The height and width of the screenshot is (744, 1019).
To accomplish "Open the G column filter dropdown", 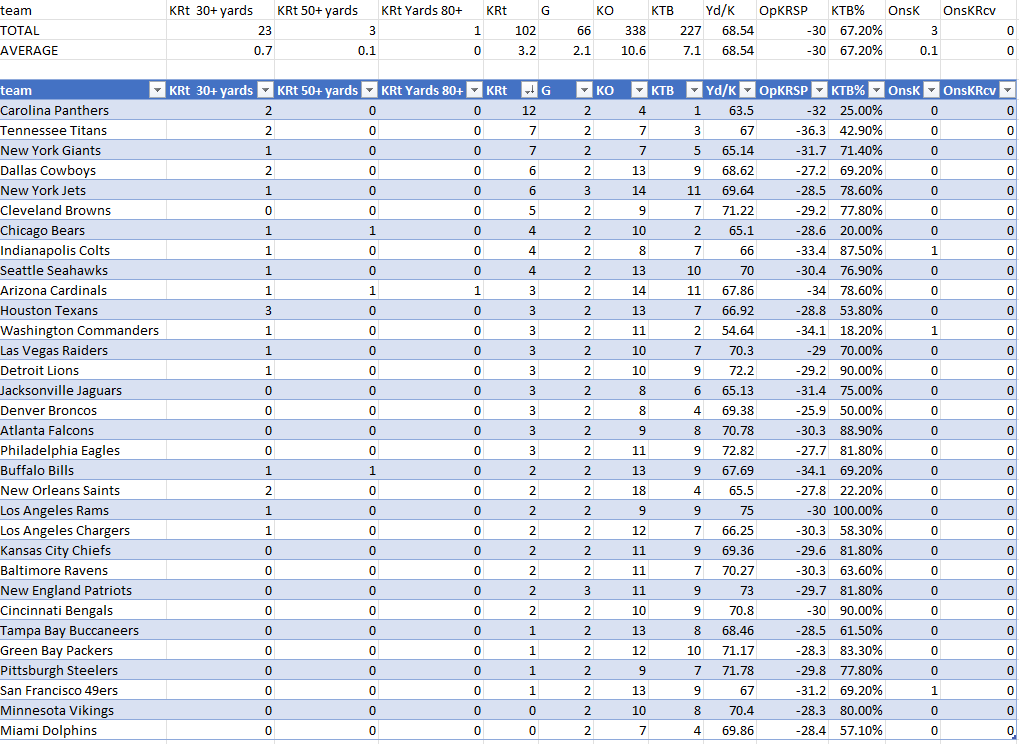I will coord(584,90).
